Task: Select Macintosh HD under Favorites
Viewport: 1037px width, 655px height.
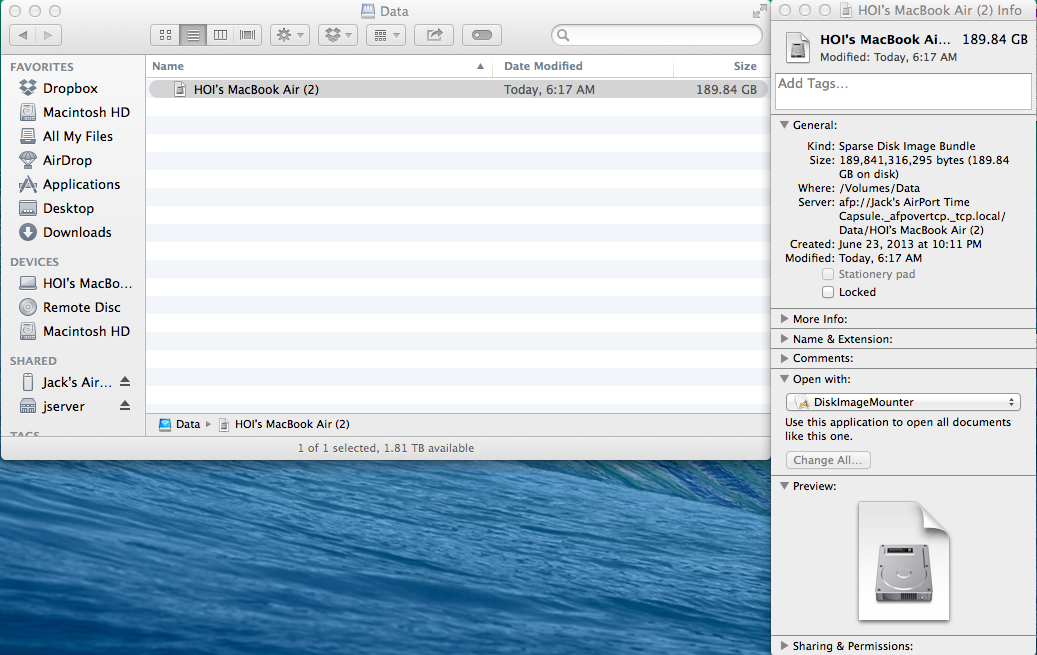Action: point(86,112)
